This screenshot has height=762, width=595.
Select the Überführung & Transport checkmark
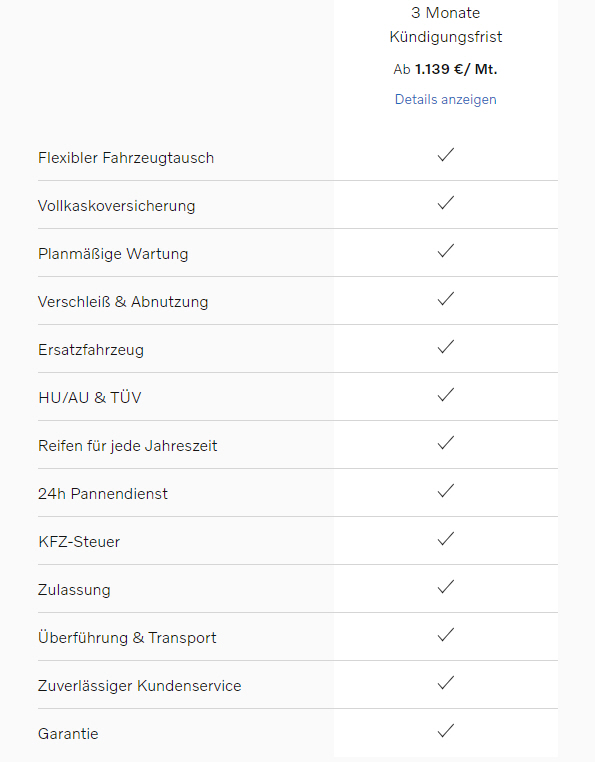[x=446, y=635]
